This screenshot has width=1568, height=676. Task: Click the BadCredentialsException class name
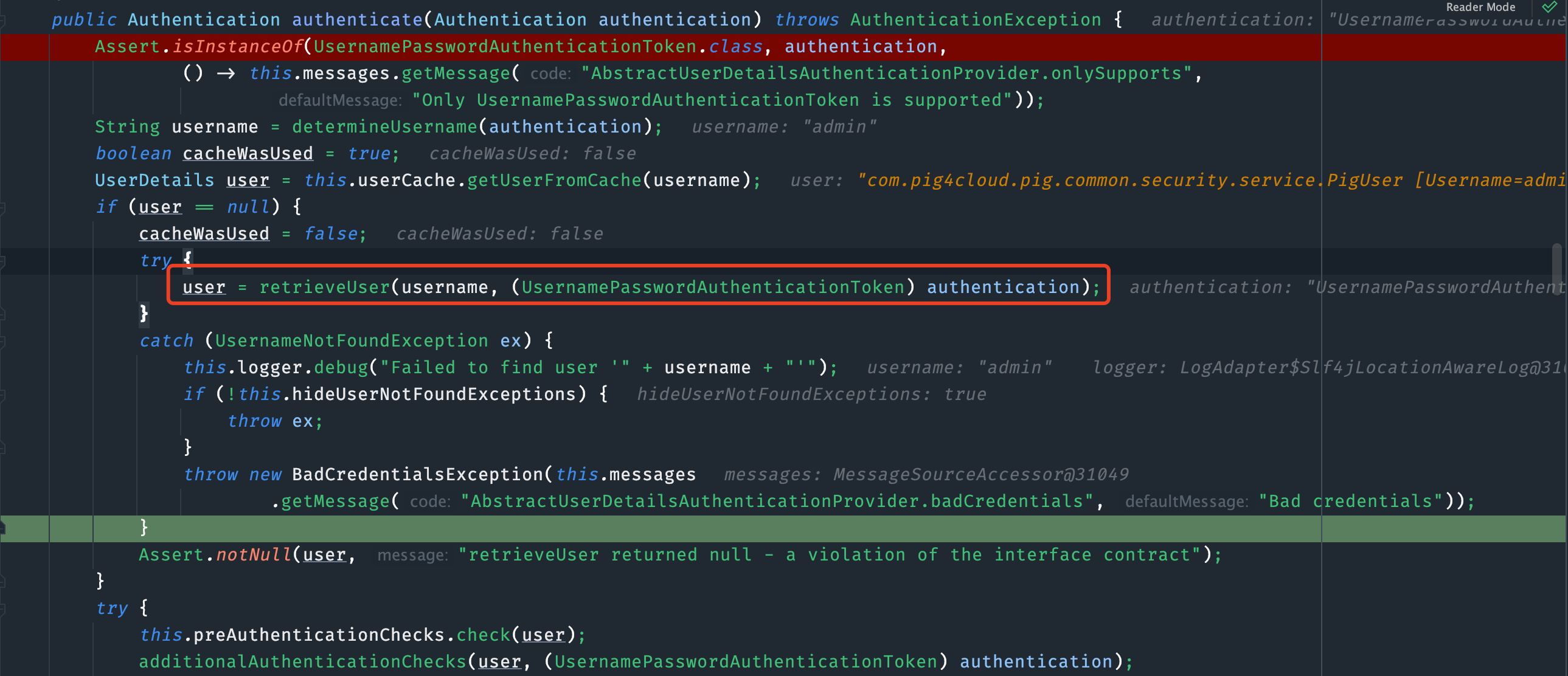[x=418, y=475]
